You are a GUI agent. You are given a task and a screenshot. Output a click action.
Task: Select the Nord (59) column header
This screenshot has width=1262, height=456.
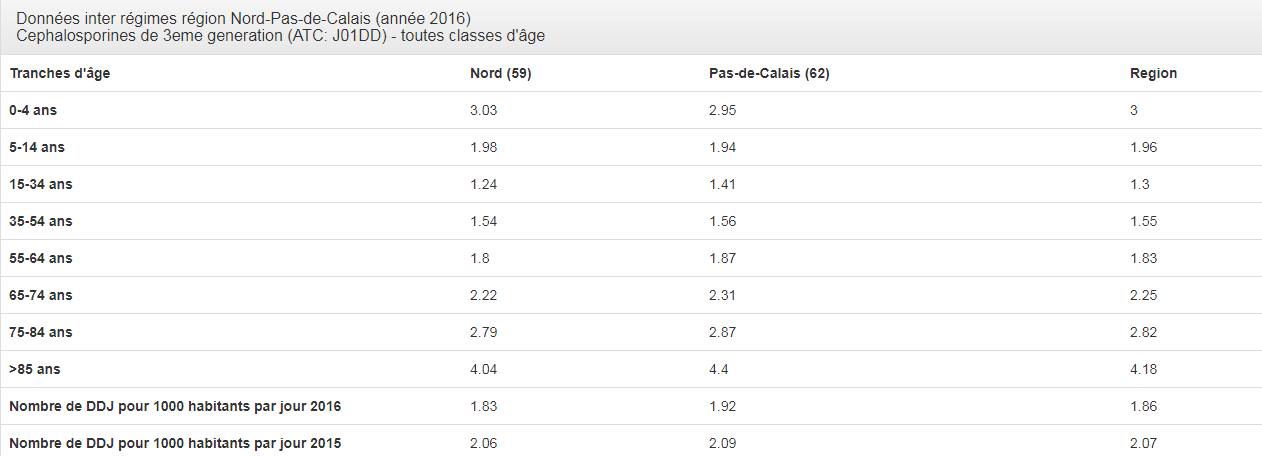click(x=500, y=74)
